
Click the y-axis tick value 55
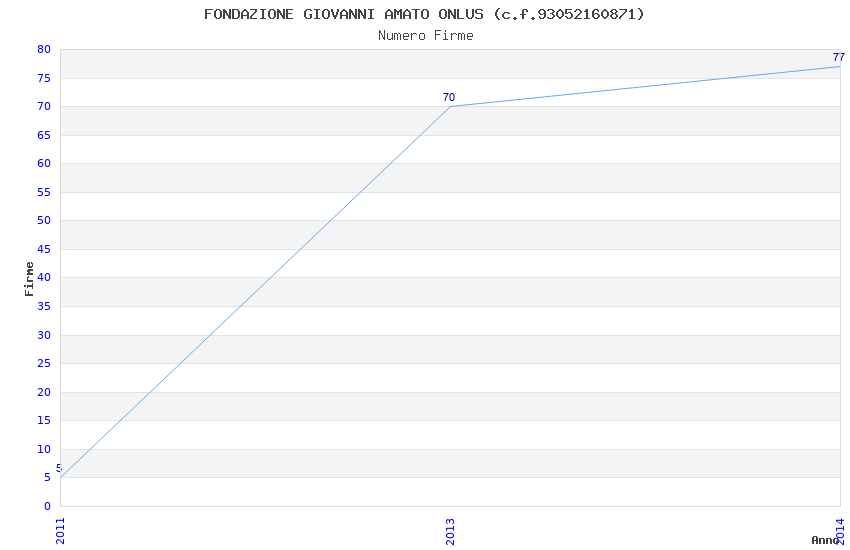tap(44, 192)
